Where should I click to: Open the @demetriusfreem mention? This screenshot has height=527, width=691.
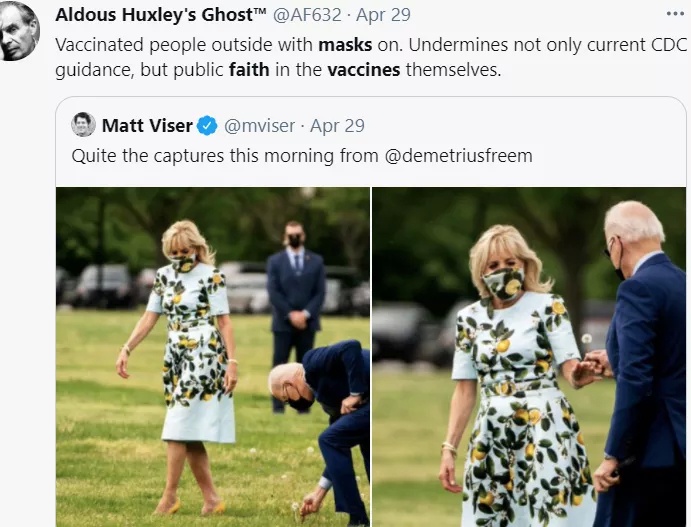(x=458, y=156)
